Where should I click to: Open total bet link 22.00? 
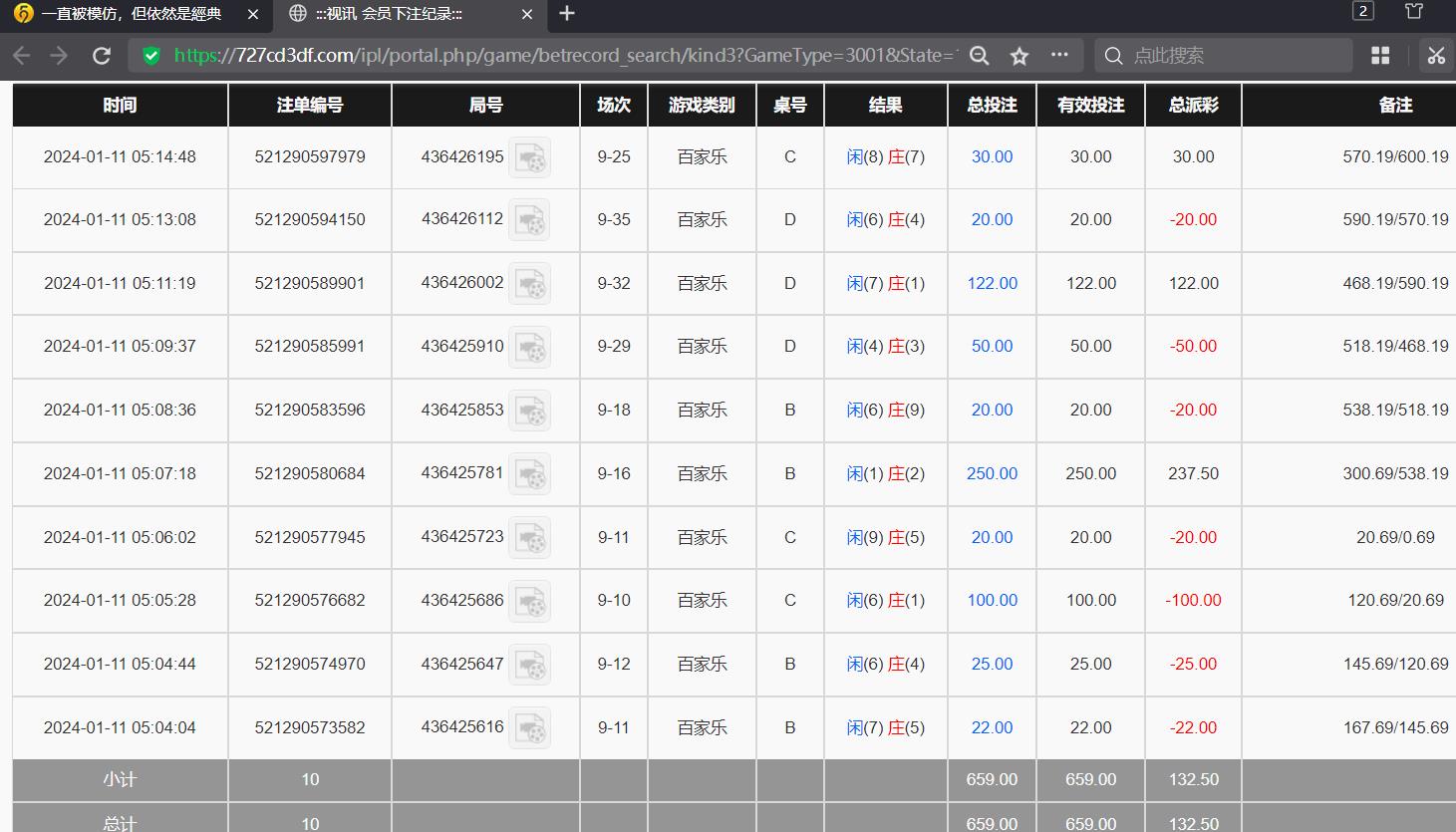click(992, 728)
